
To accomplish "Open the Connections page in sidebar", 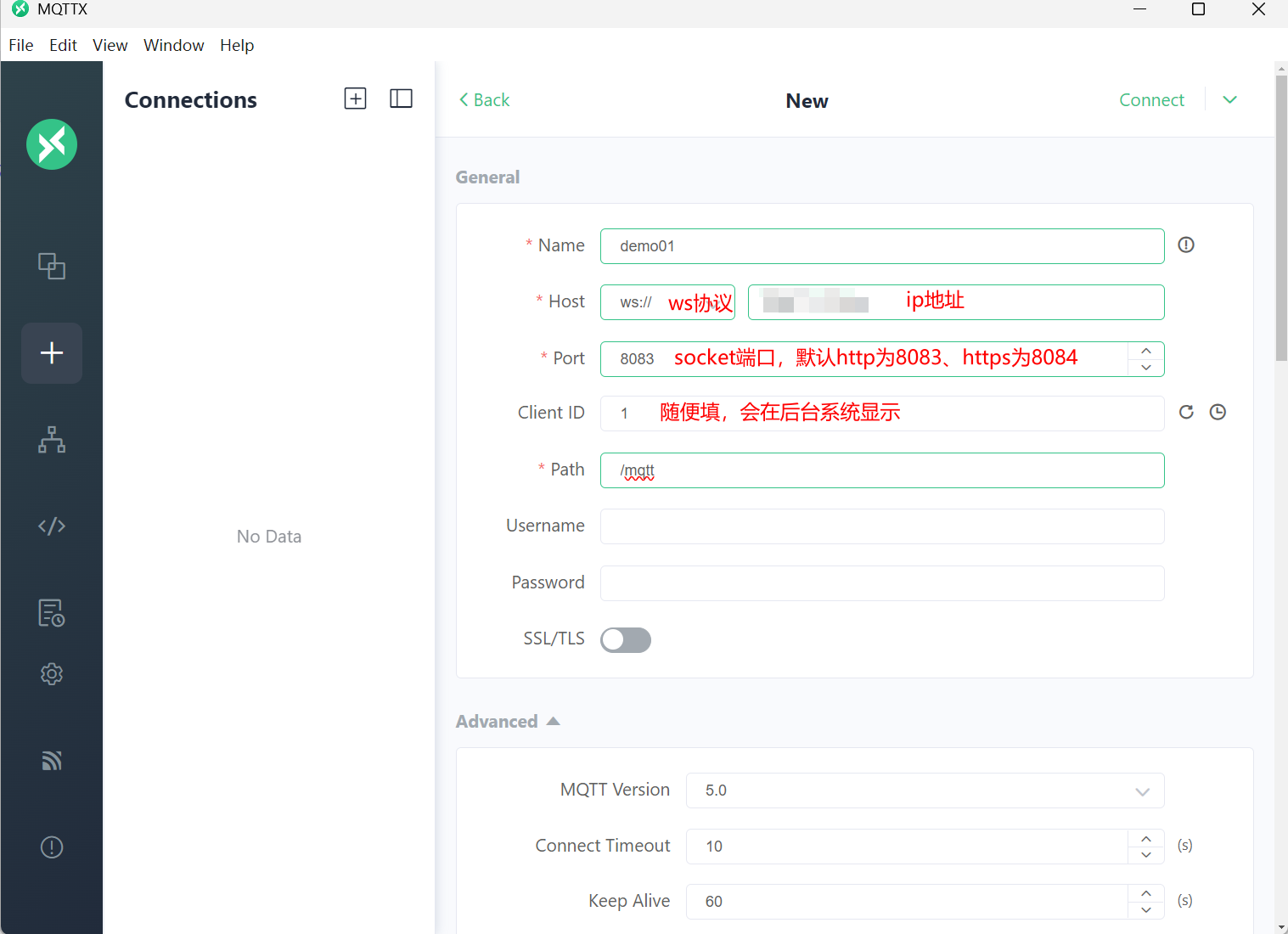I will click(52, 267).
